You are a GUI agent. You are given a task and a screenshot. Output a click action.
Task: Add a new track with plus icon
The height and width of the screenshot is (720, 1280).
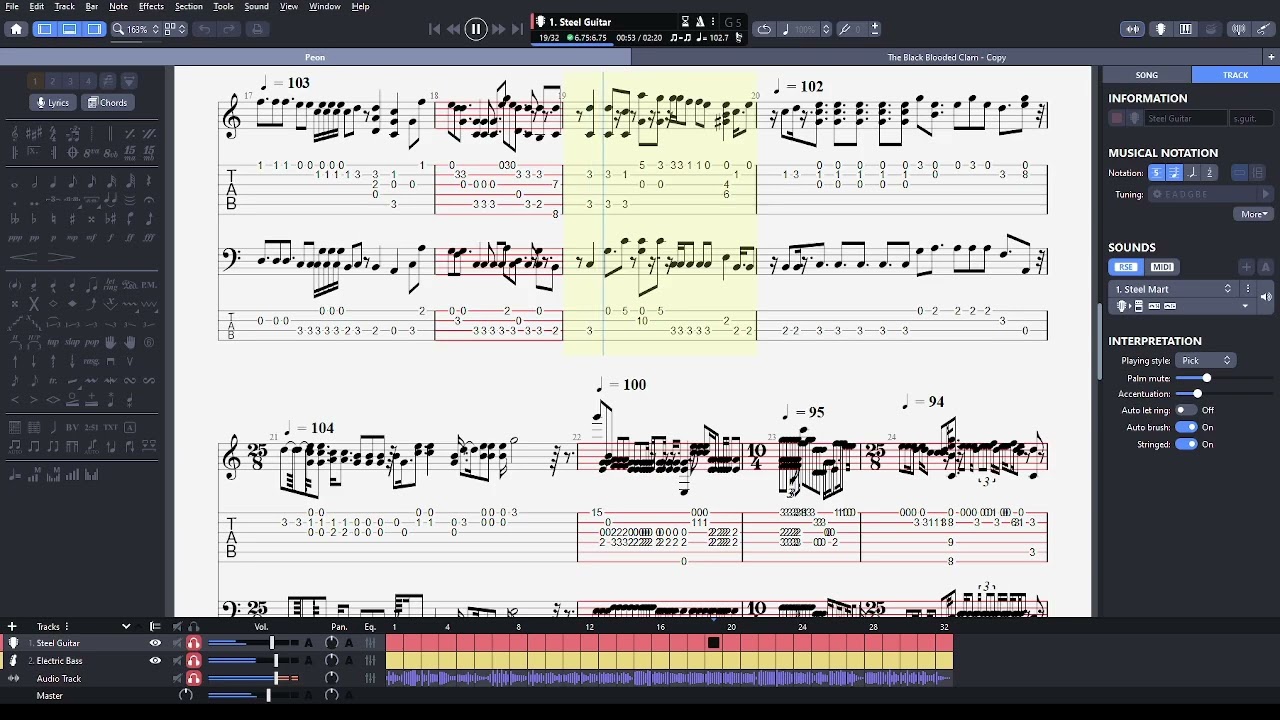12,626
